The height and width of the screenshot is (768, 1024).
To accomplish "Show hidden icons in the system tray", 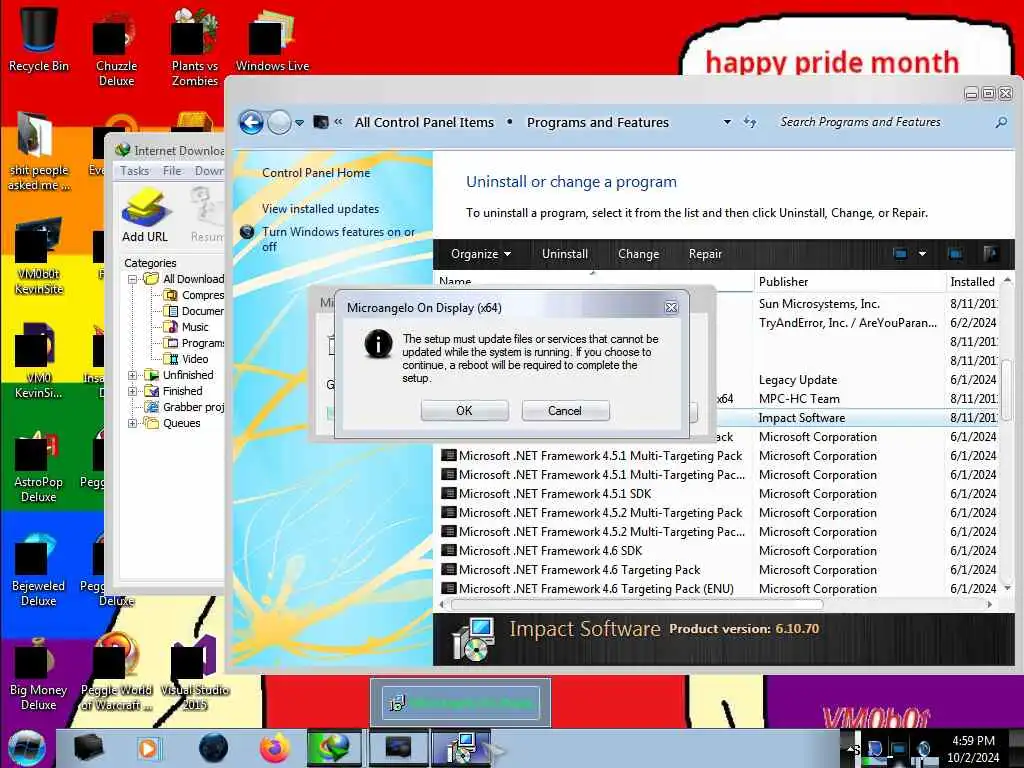I will point(850,748).
